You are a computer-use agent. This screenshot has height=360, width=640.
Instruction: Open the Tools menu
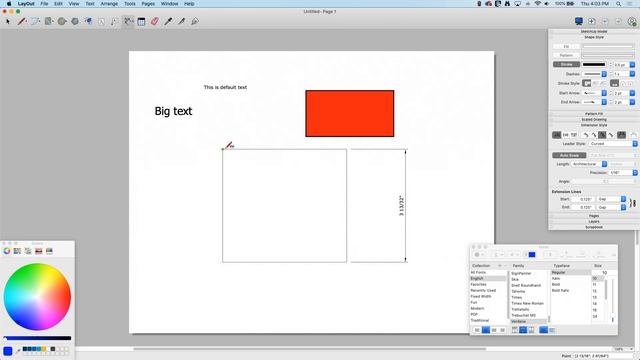coord(130,4)
